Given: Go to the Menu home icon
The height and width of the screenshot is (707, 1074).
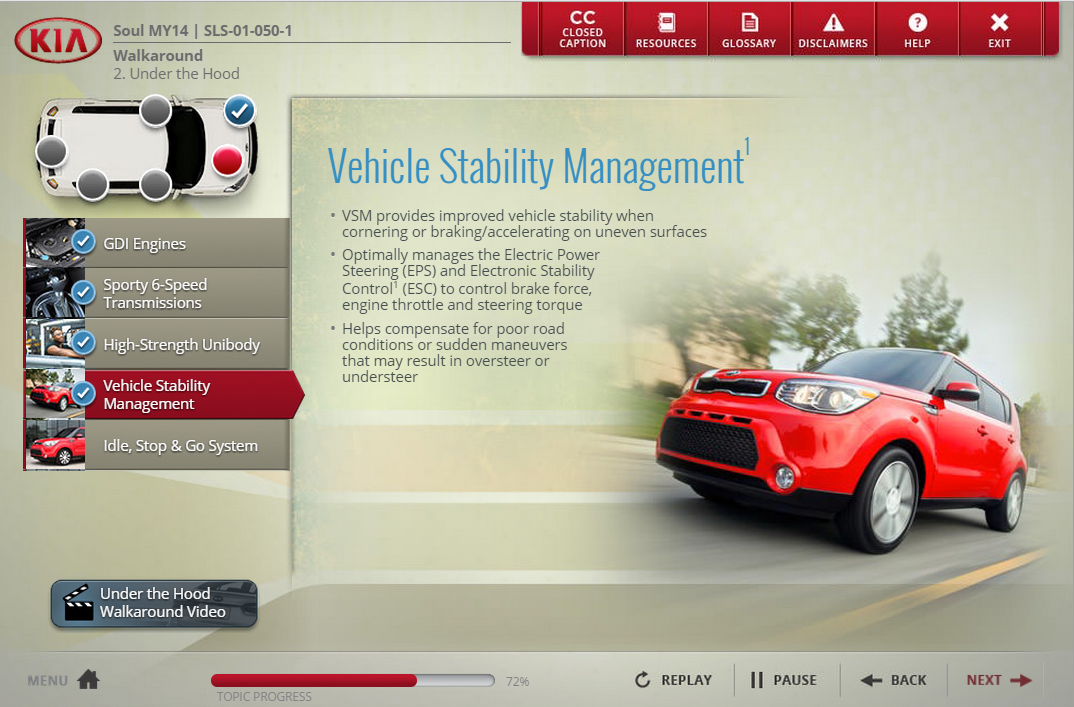Looking at the screenshot, I should (88, 680).
